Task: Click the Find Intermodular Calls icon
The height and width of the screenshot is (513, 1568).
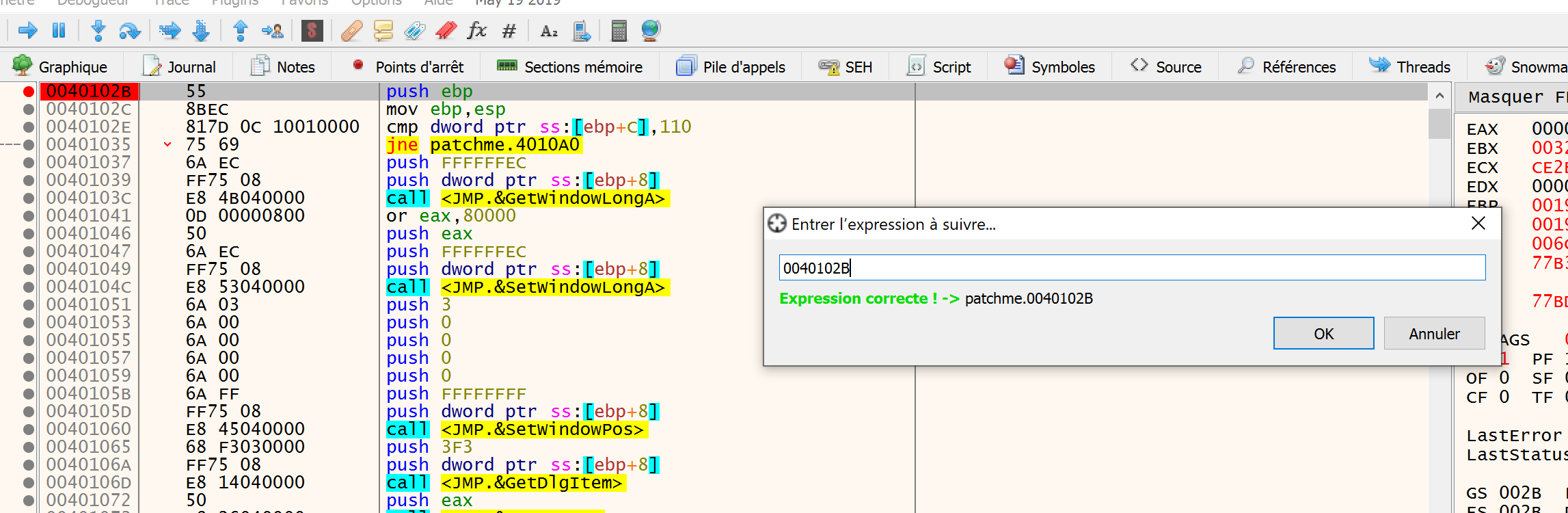Action: click(x=582, y=30)
